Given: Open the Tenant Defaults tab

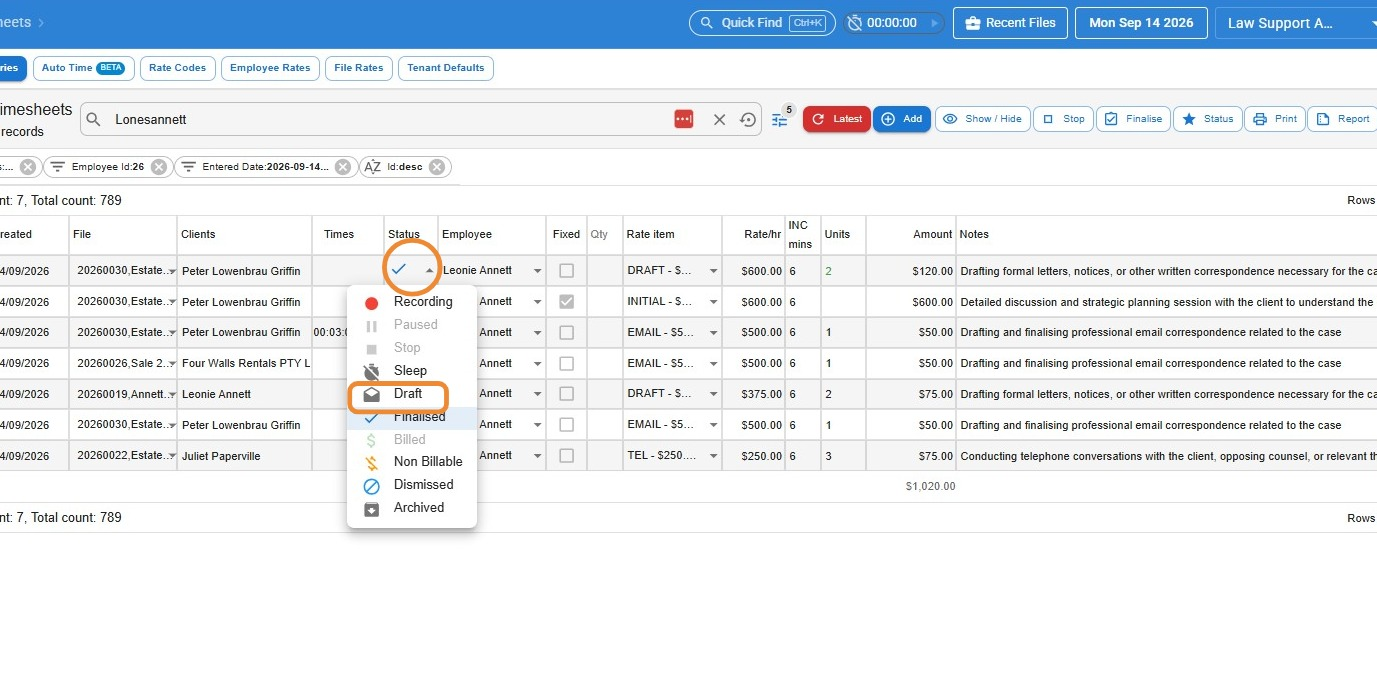Looking at the screenshot, I should 446,68.
